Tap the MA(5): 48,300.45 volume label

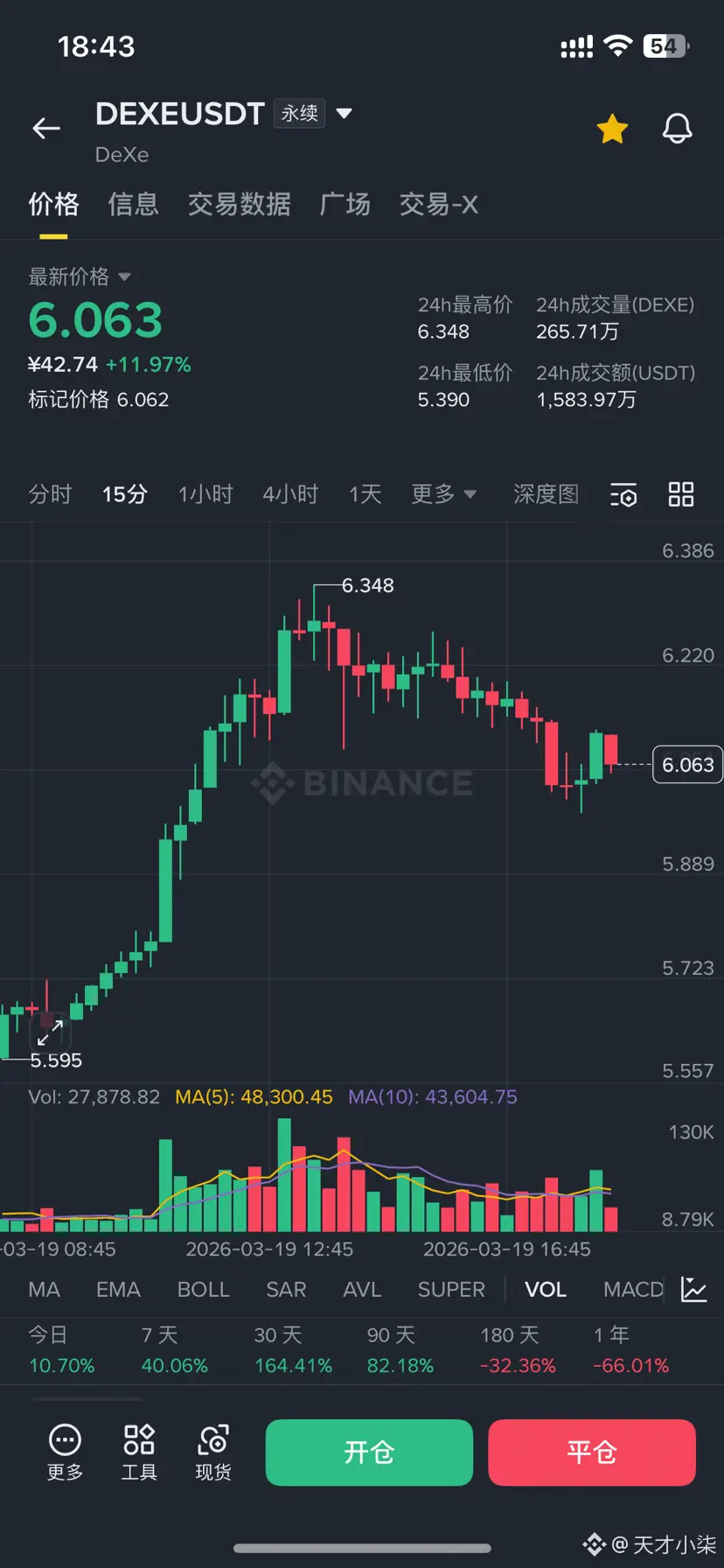coord(254,1096)
